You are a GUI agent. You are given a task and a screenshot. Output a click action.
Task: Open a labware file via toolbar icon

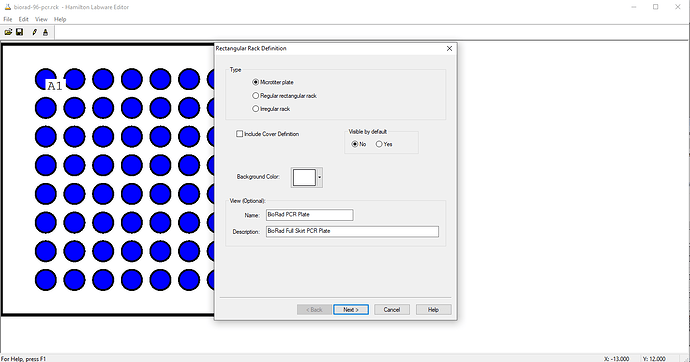[8, 32]
